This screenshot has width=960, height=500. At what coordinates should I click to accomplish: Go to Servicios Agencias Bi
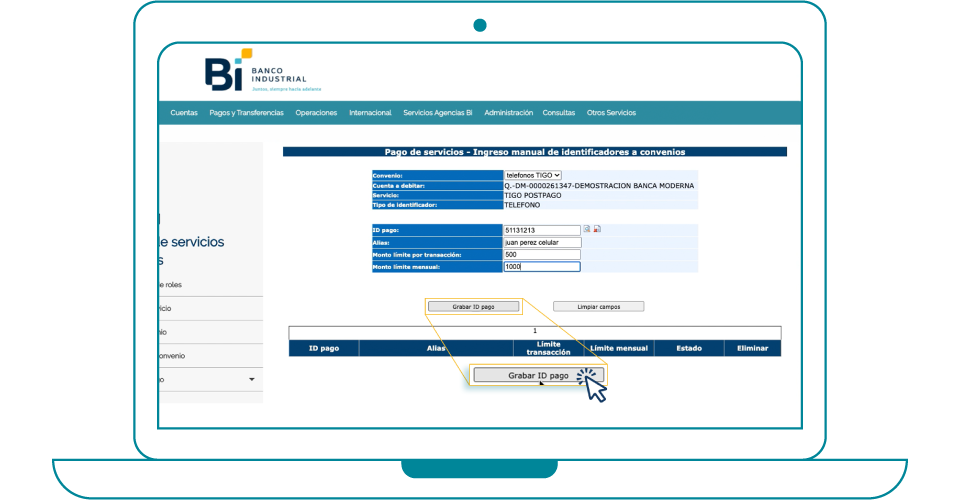click(437, 113)
